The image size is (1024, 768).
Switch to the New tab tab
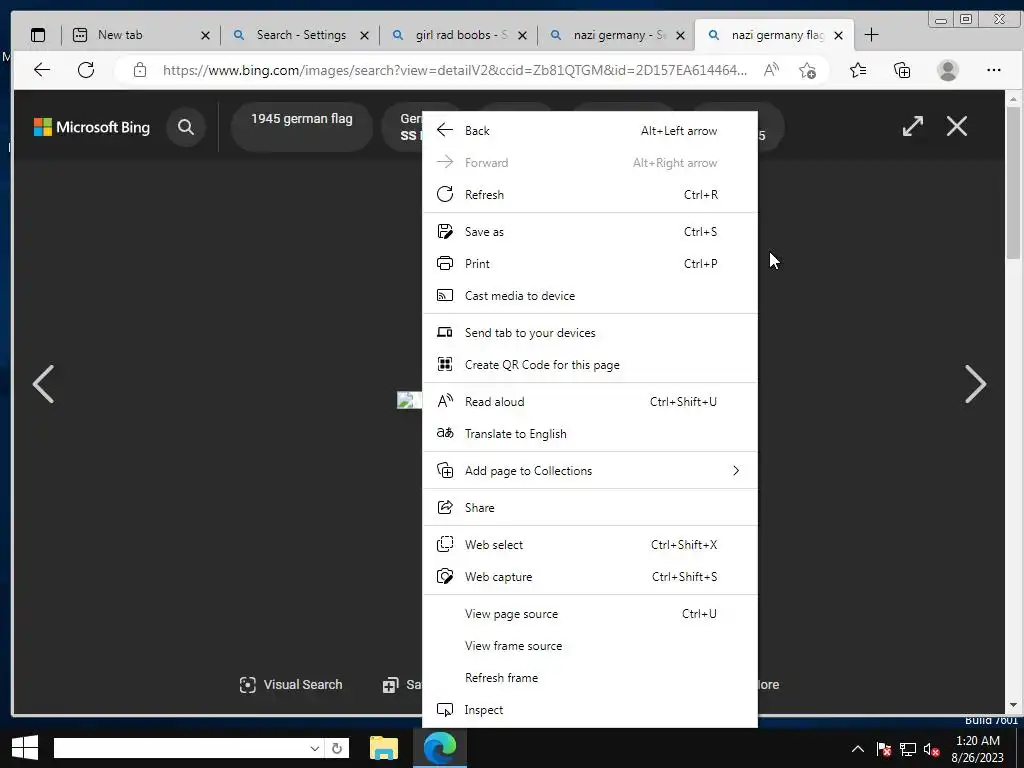140,35
